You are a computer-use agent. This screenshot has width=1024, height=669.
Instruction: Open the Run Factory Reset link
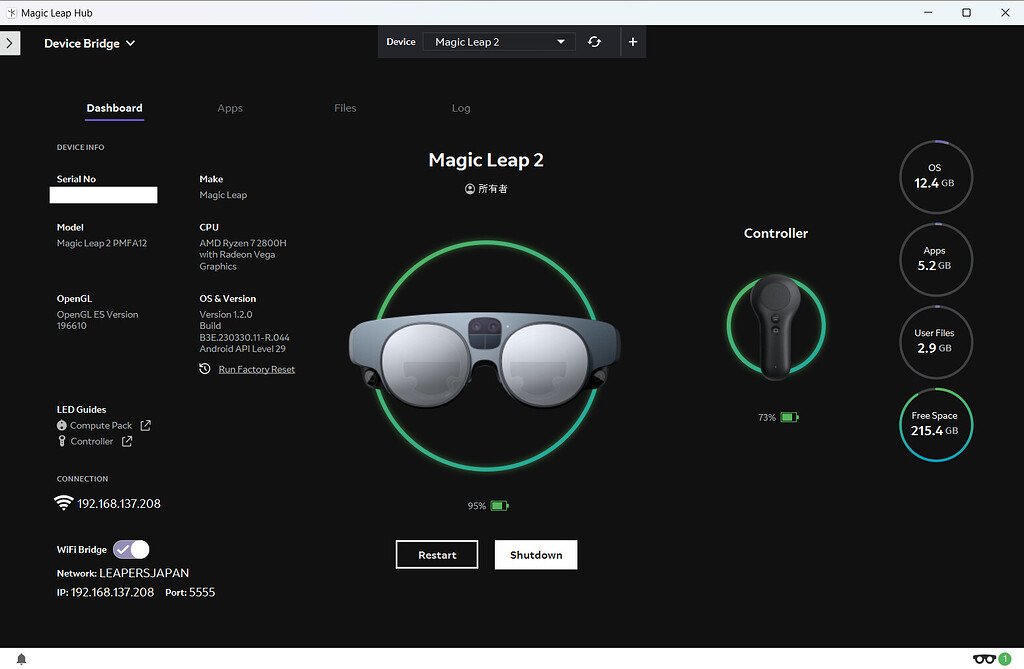click(x=256, y=368)
